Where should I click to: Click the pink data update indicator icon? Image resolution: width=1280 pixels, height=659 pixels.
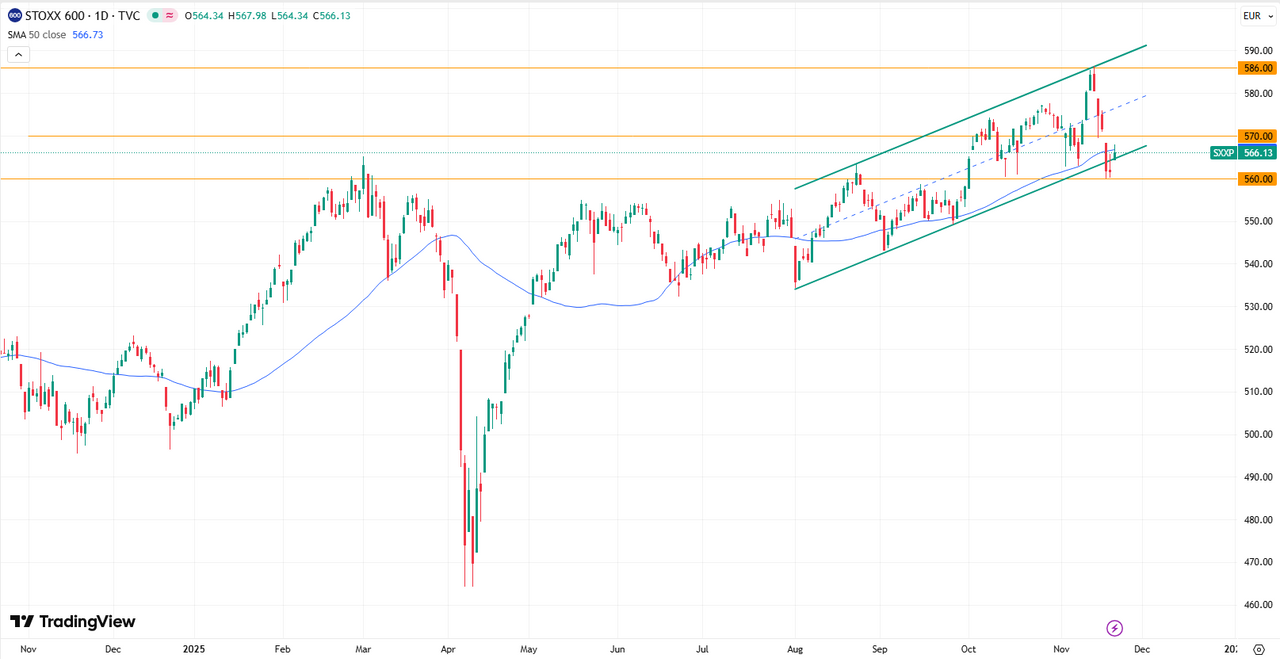(171, 15)
